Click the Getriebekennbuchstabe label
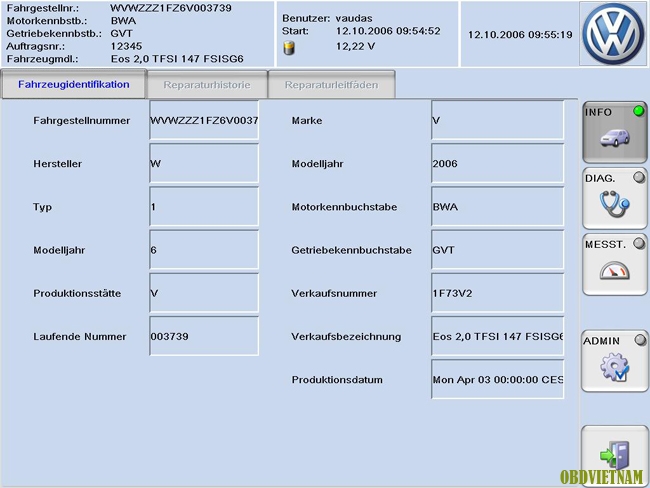 352,250
